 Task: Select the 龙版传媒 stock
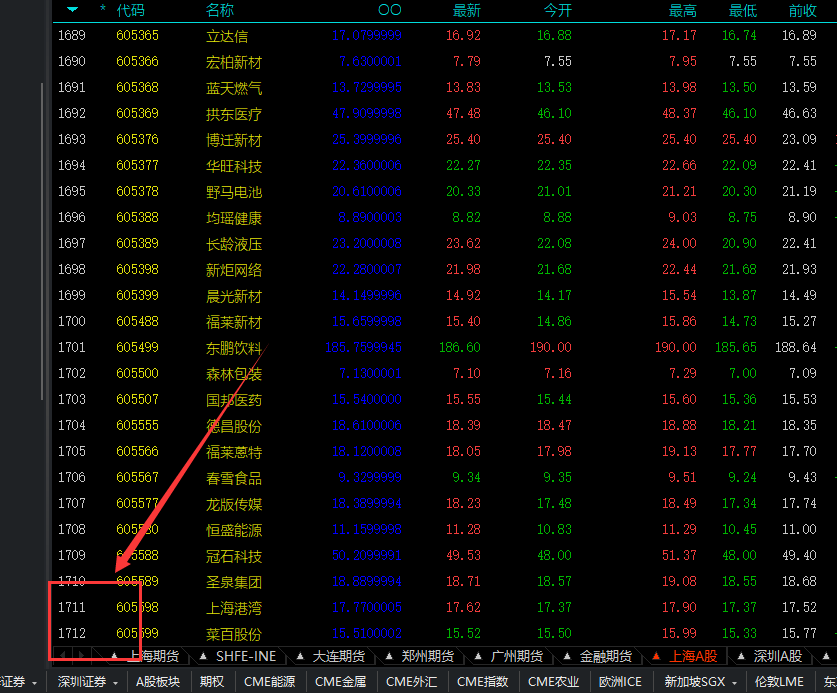coord(234,504)
